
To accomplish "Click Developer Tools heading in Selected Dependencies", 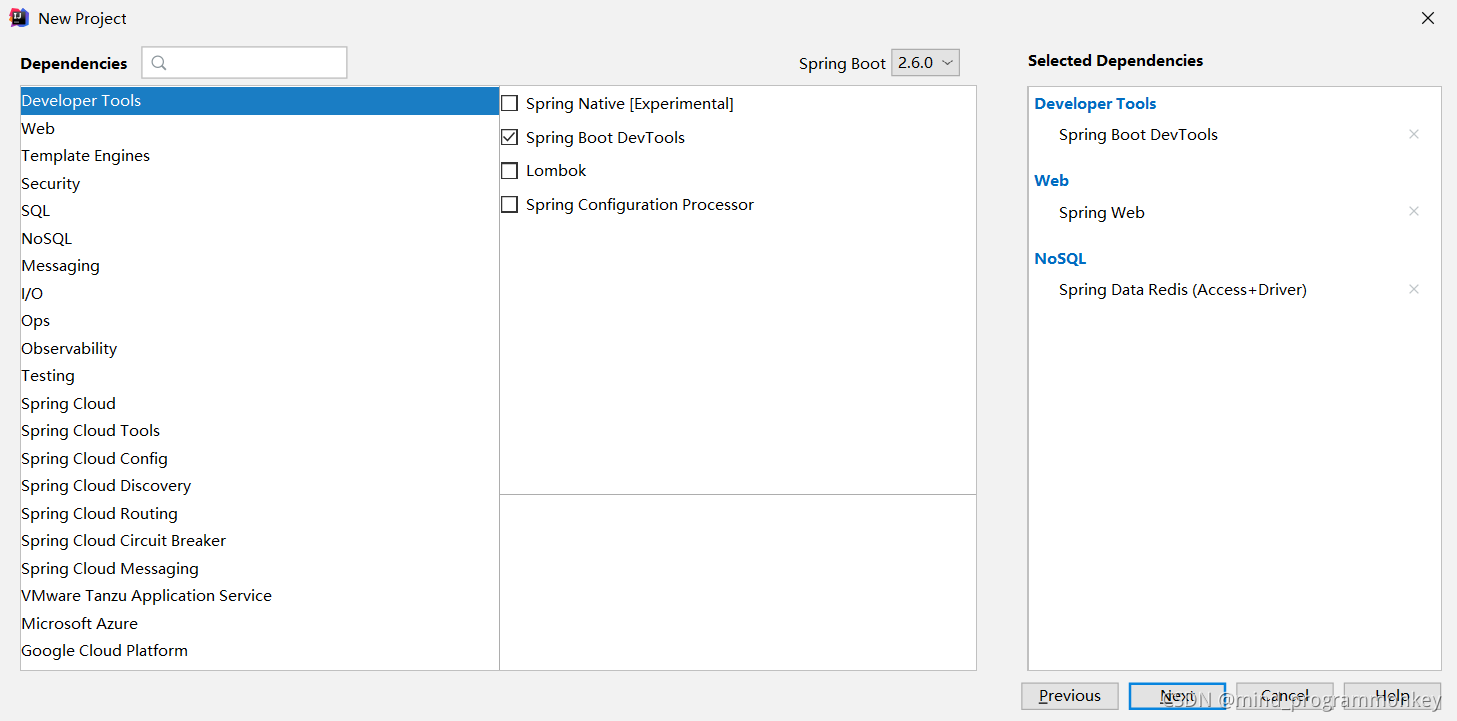I will coord(1095,104).
